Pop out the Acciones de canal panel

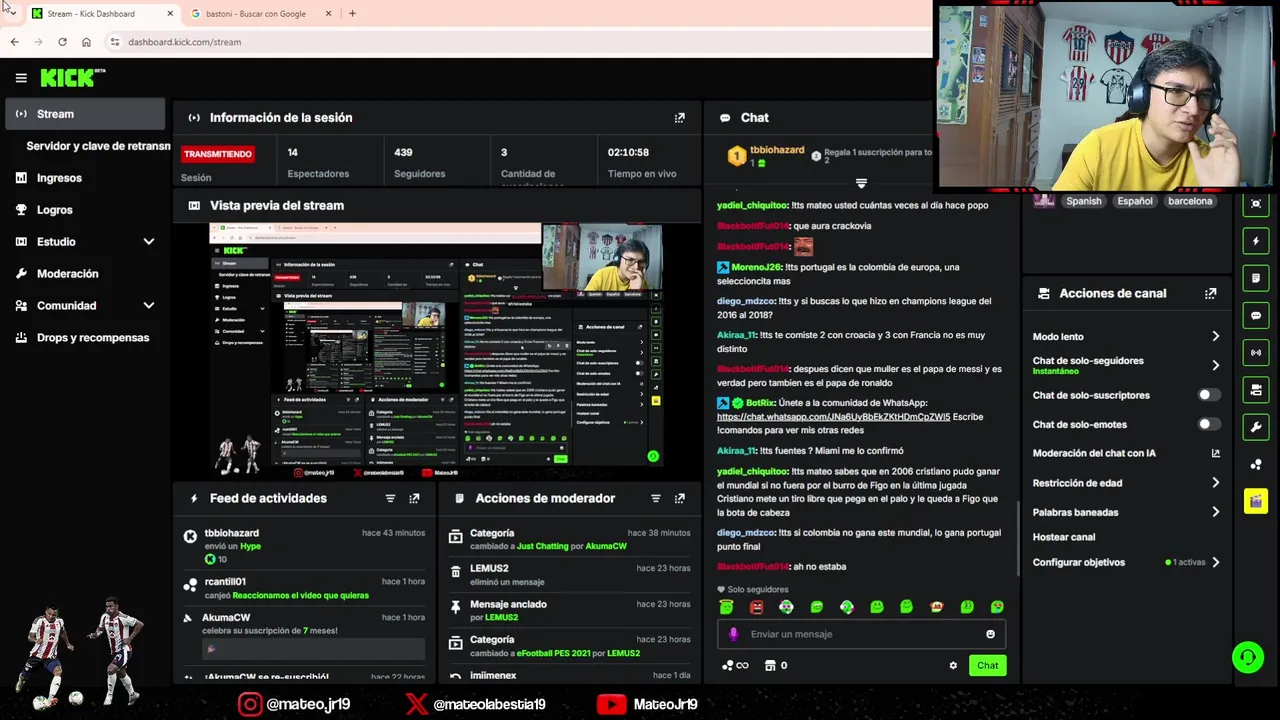tap(1211, 294)
